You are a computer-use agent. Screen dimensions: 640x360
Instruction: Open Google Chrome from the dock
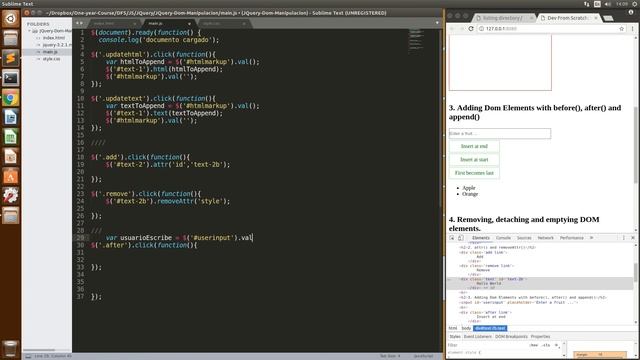pyautogui.click(x=11, y=98)
